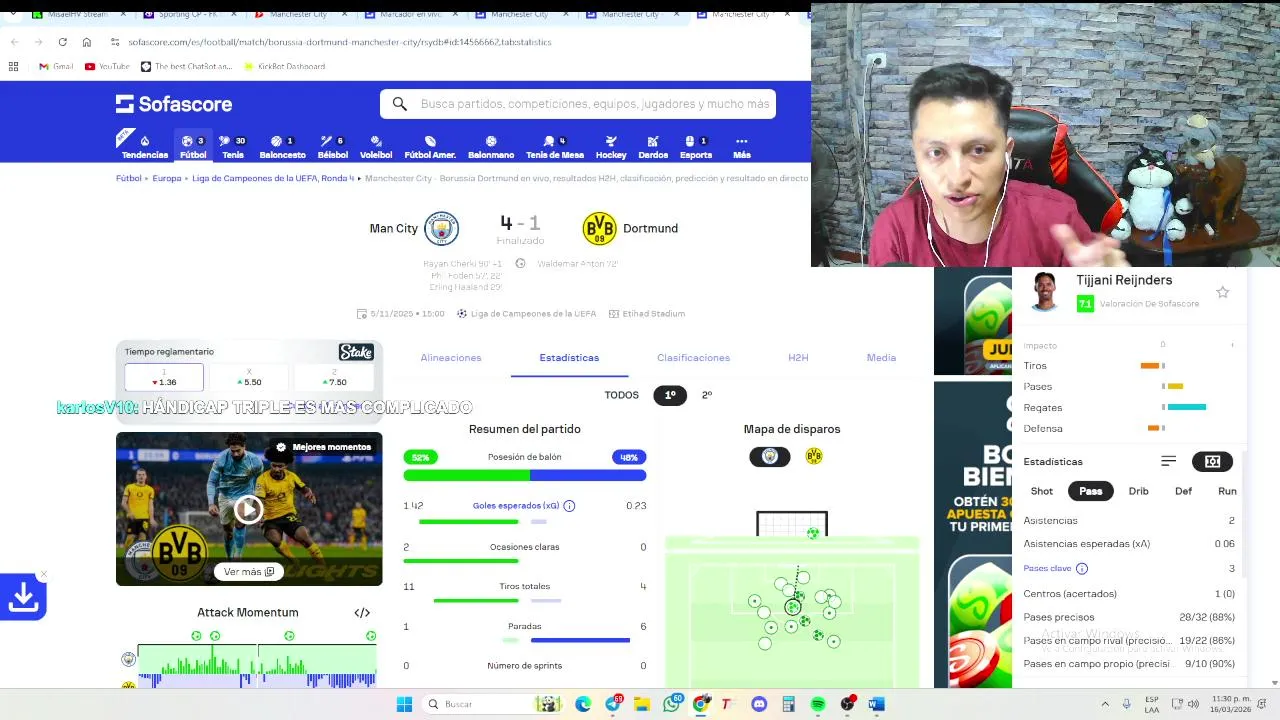Open the Windows Start menu
The image size is (1280, 720).
point(404,704)
